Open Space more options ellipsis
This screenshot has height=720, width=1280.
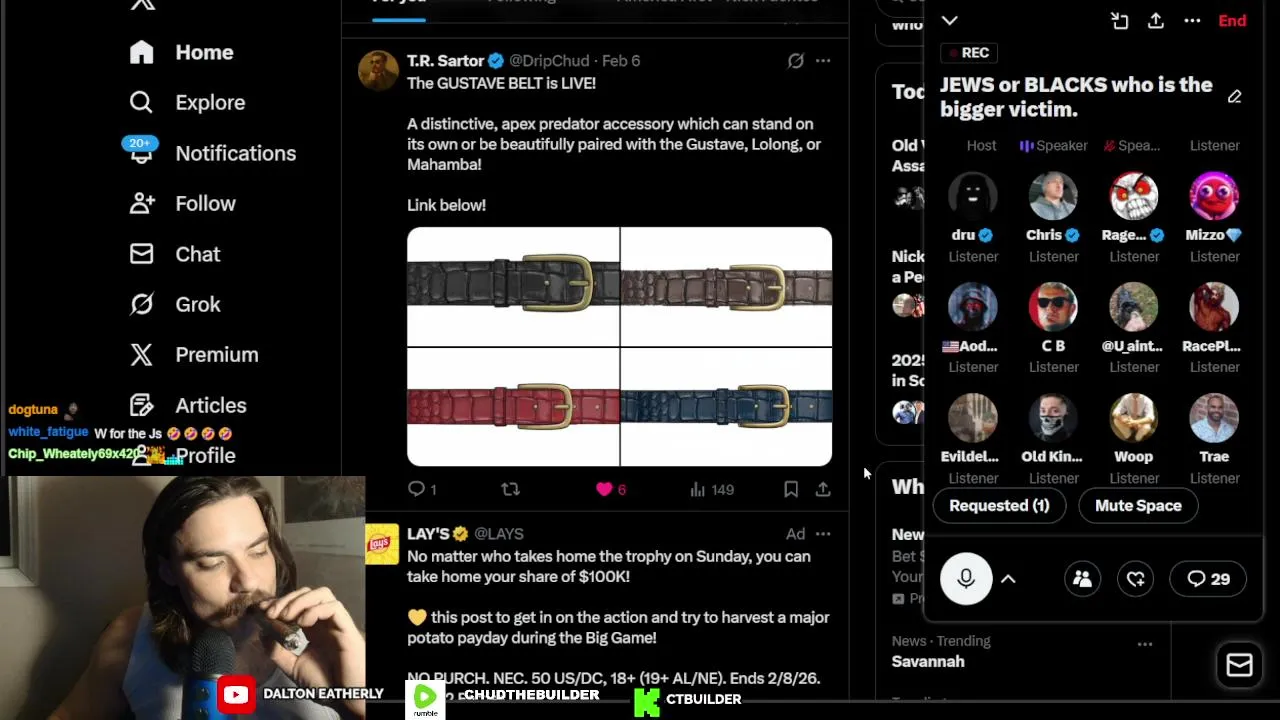tap(1192, 20)
